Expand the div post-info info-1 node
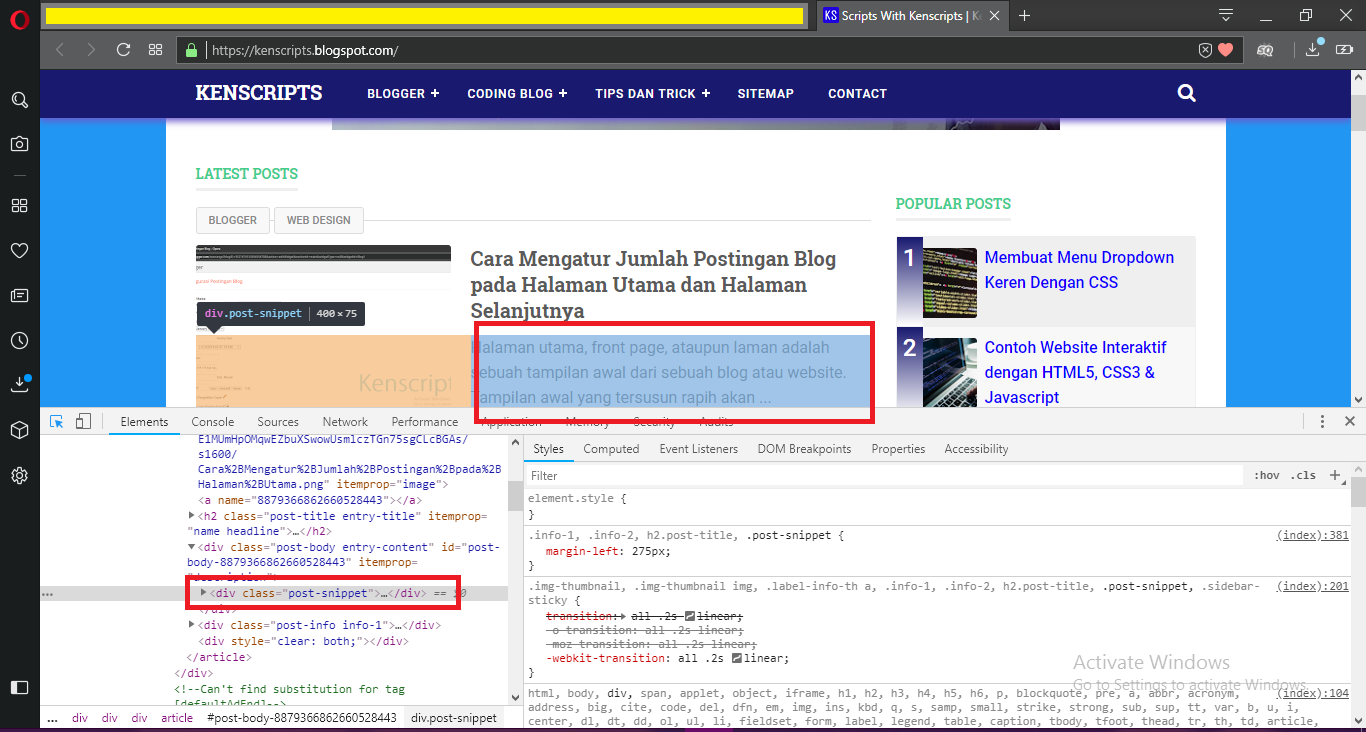 (x=192, y=625)
